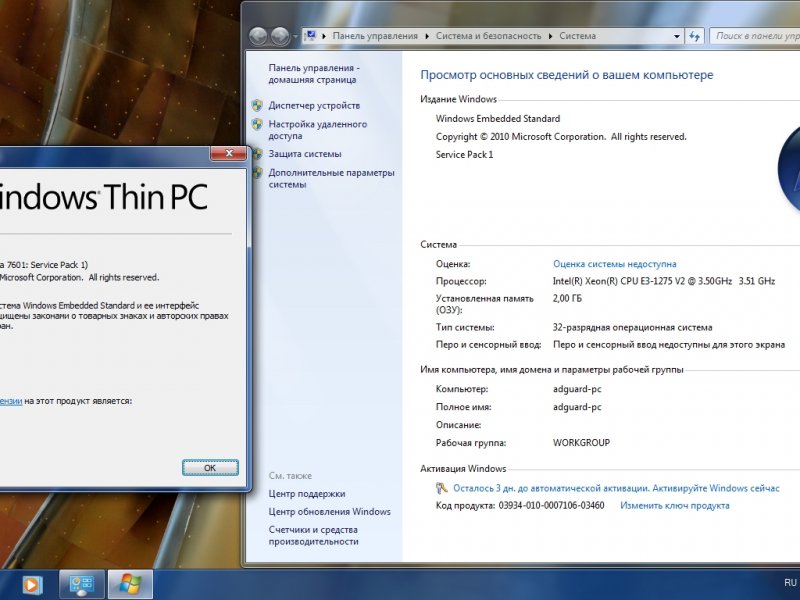
Task: Switch to the Control Panel taskbar button
Action: 82,584
